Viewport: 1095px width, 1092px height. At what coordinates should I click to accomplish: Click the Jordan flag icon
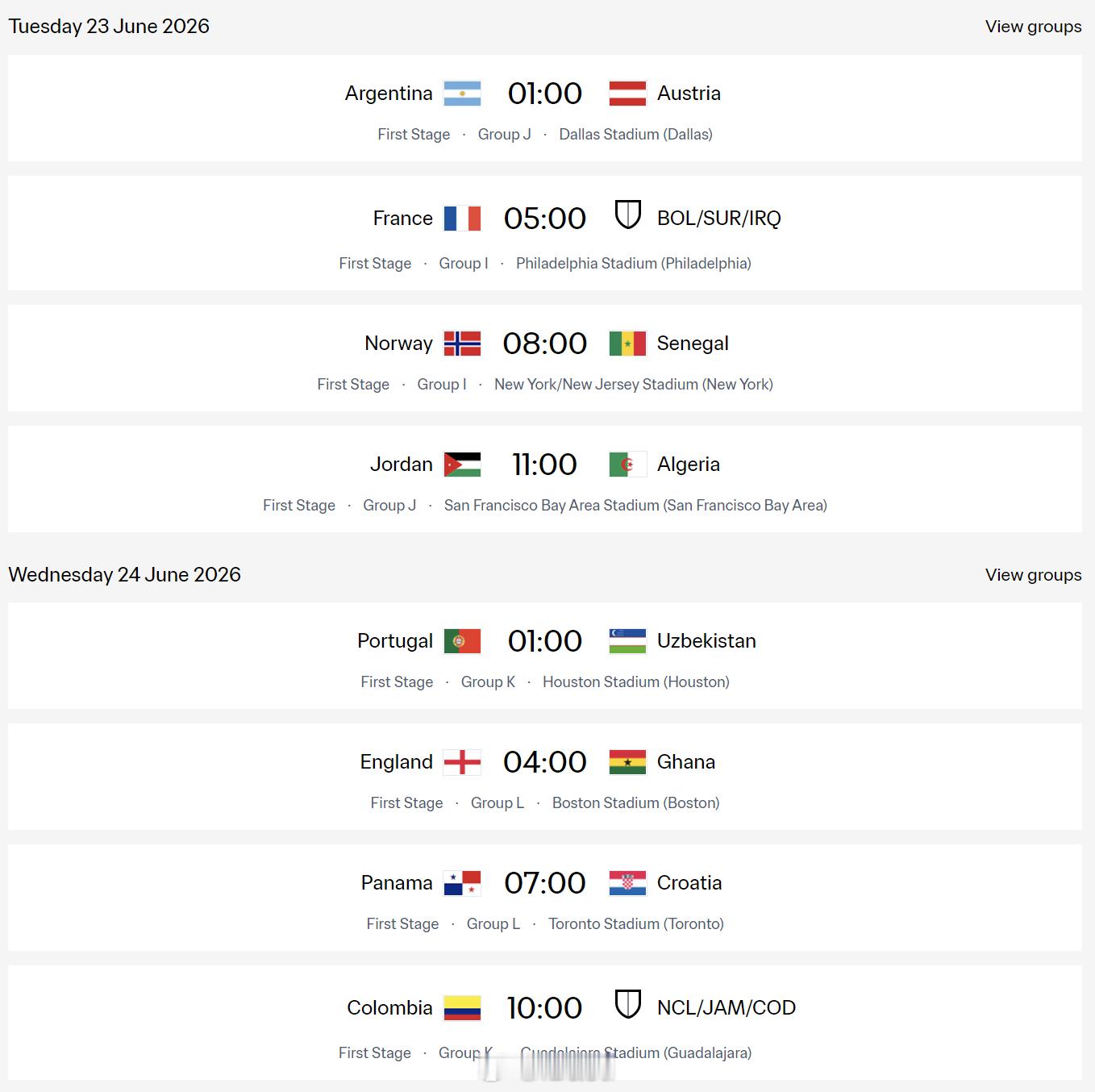(x=462, y=465)
